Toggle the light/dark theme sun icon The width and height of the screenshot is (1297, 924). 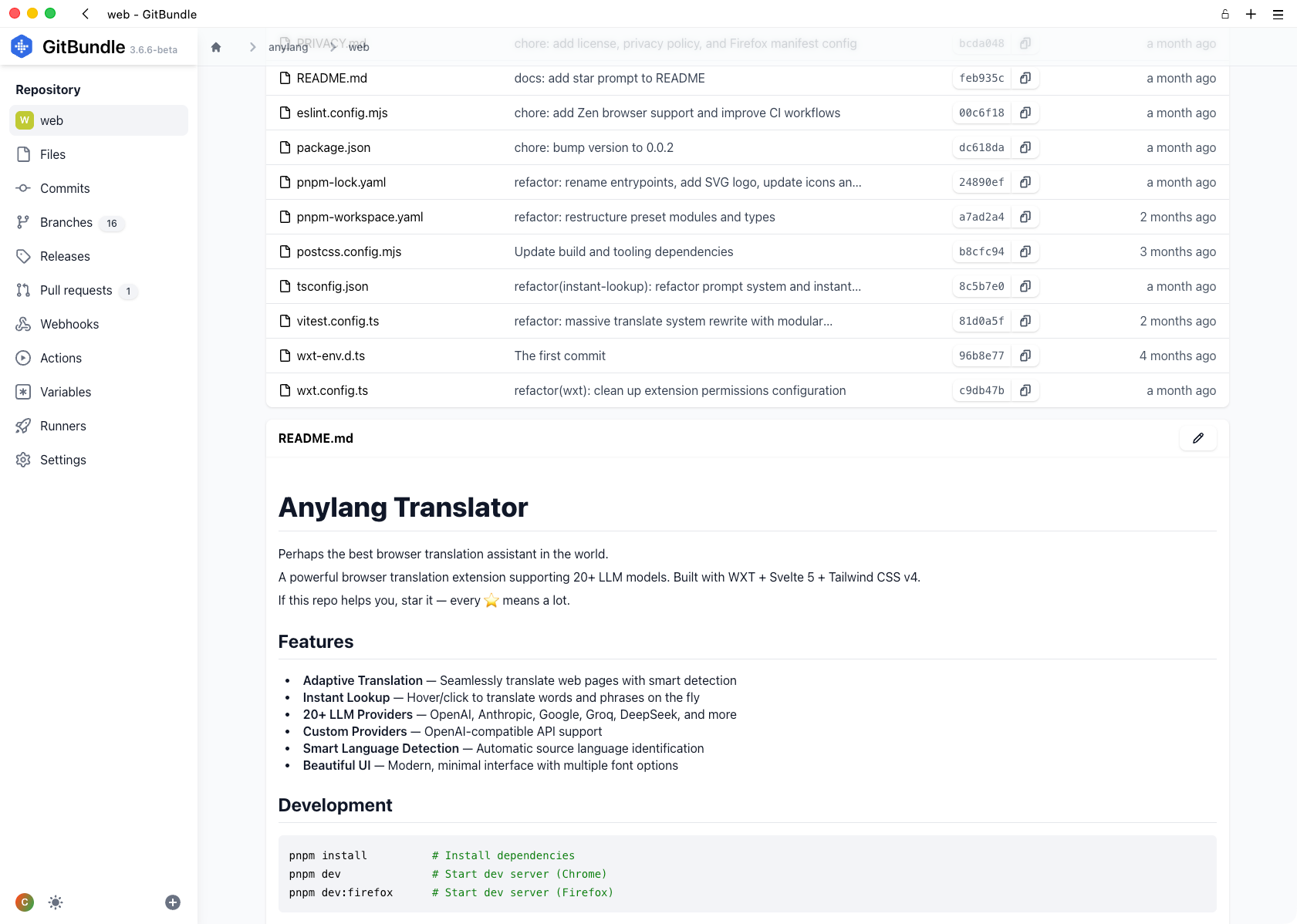pyautogui.click(x=56, y=902)
